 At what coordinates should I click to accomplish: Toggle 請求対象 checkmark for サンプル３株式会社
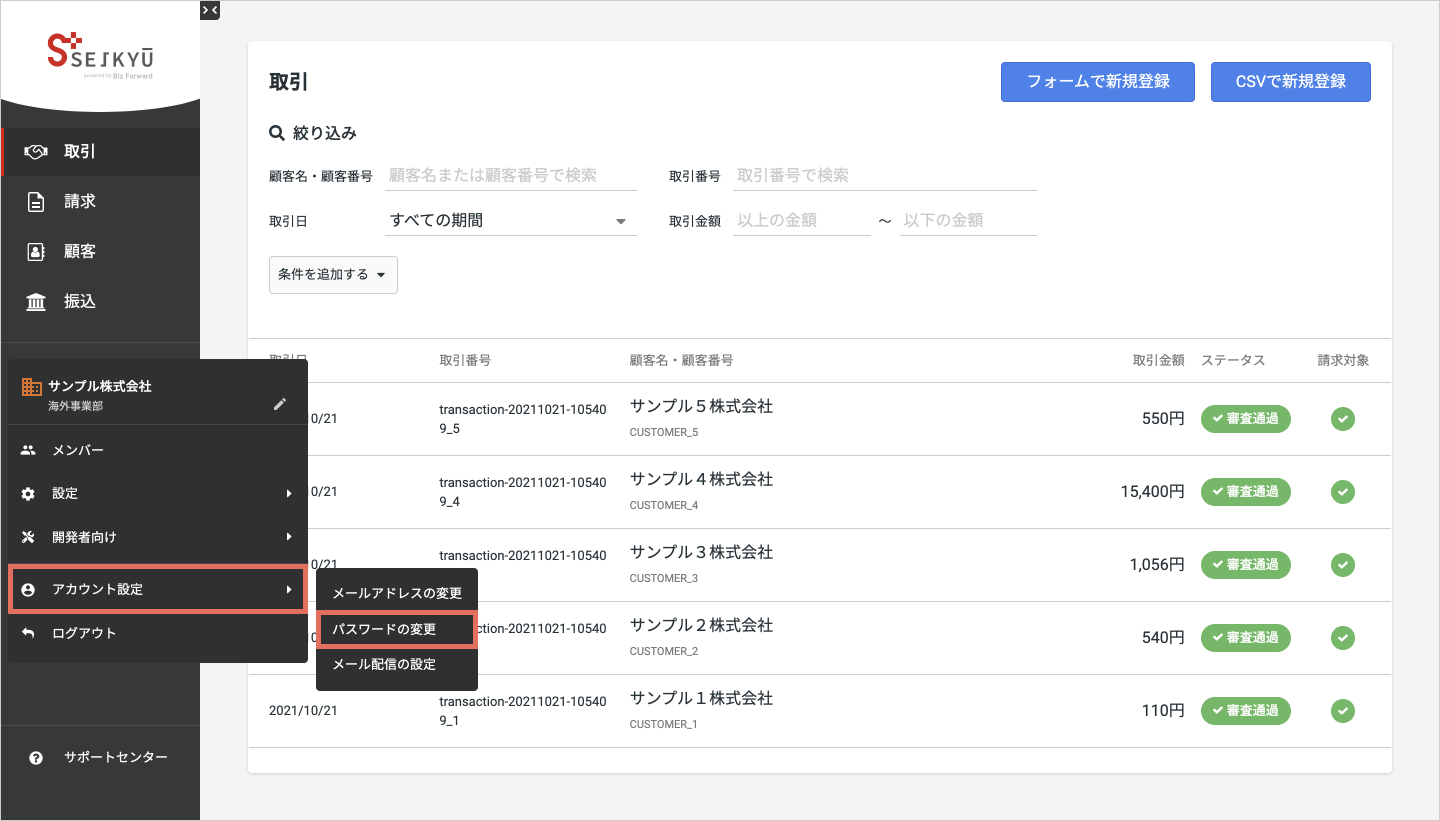point(1343,565)
